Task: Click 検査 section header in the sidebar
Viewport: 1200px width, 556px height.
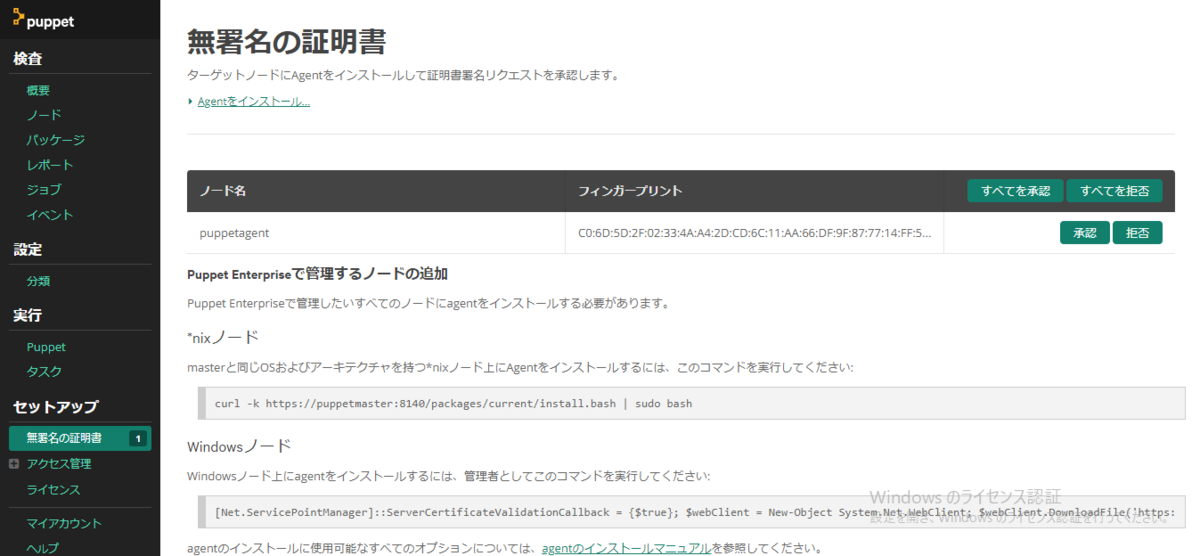Action: [x=27, y=59]
